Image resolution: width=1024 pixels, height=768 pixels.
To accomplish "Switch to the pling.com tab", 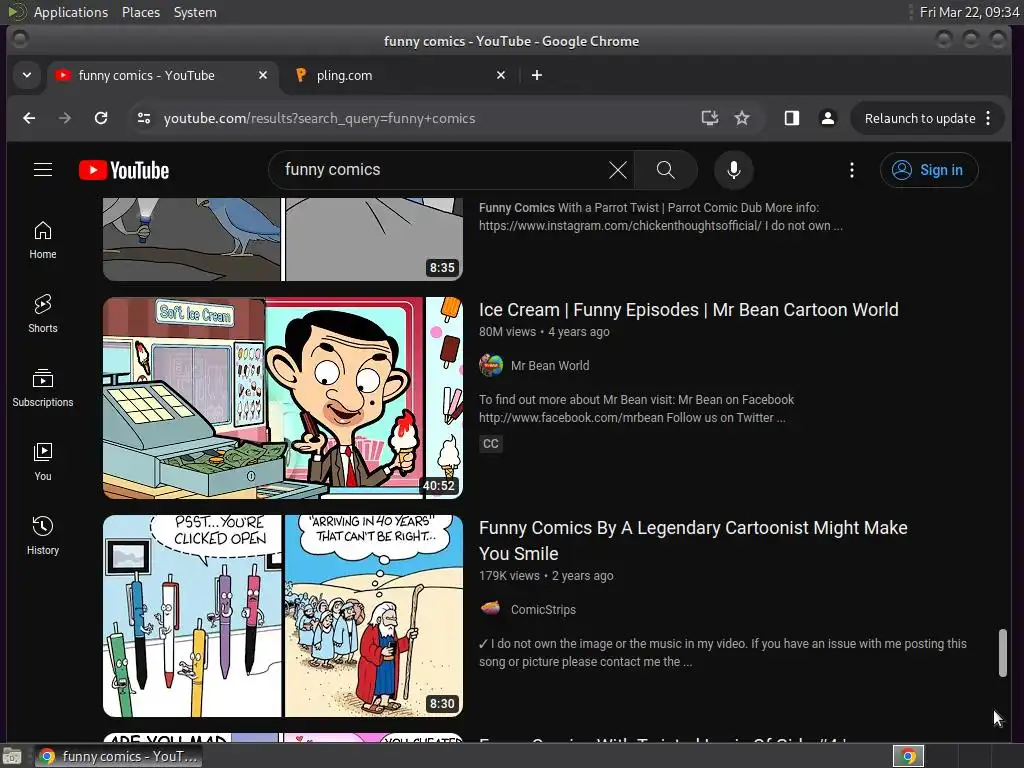I will tap(400, 75).
